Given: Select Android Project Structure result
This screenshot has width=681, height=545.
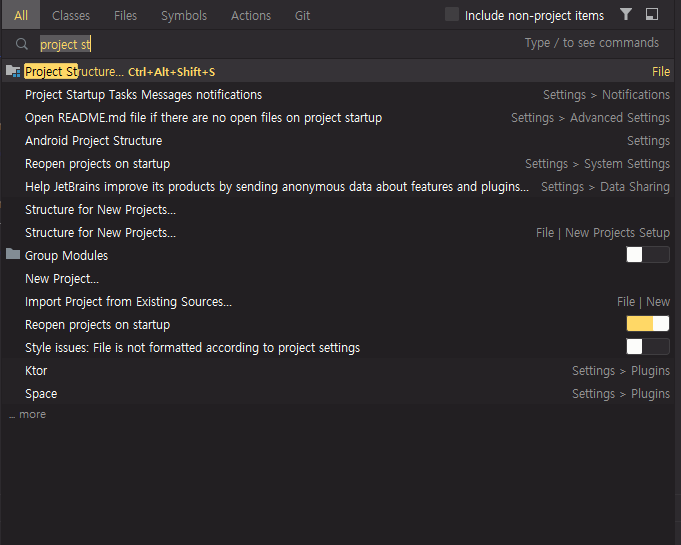Looking at the screenshot, I should click(338, 141).
